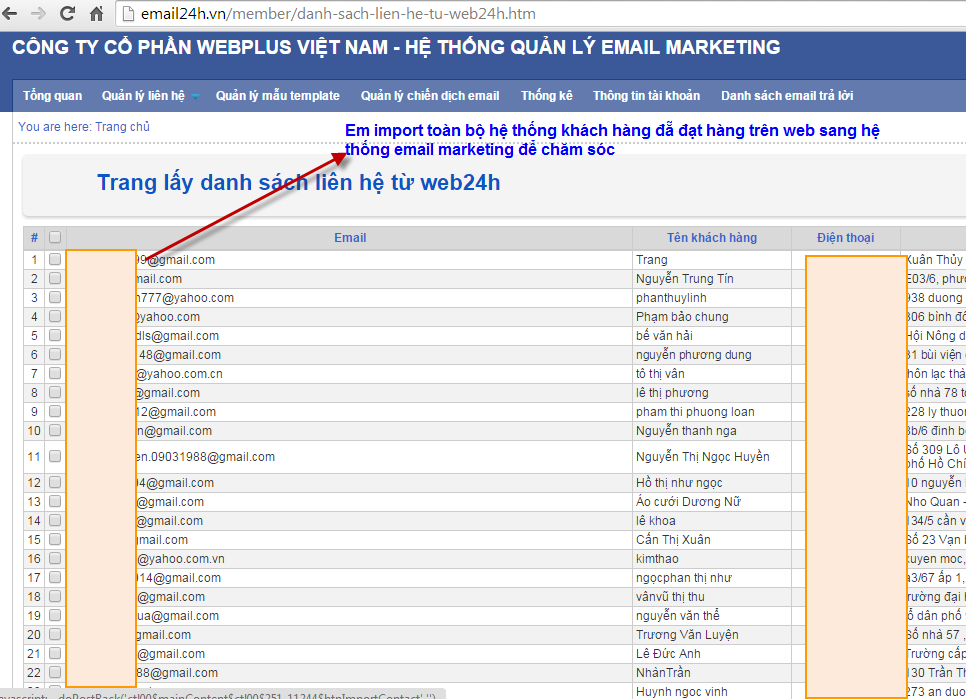Check the checkbox for nguyễn văn thể row
The width and height of the screenshot is (966, 699).
pos(55,615)
